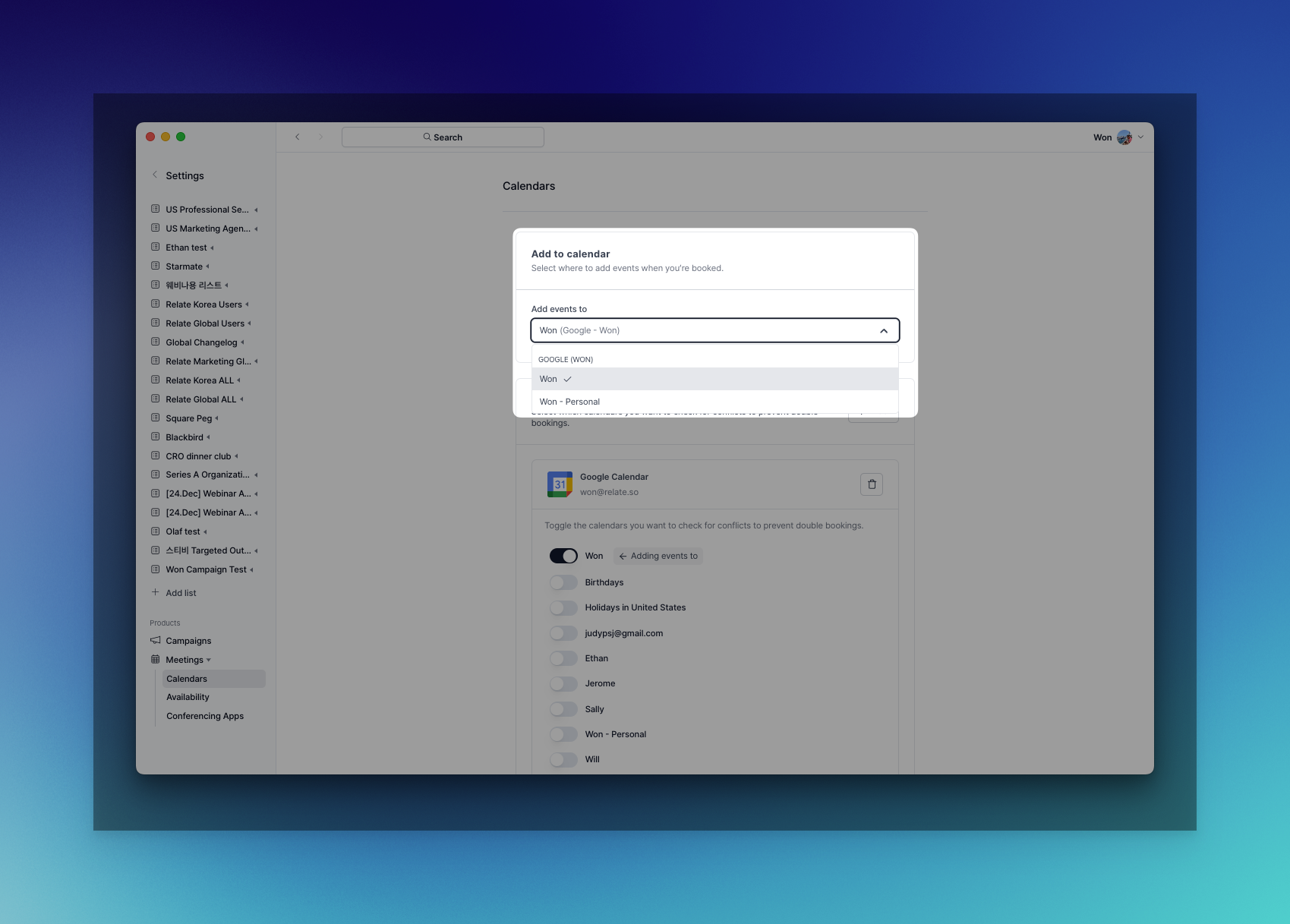Screen dimensions: 1290x924
Task: Click the list icon beside Relate Global ALL
Action: click(155, 399)
